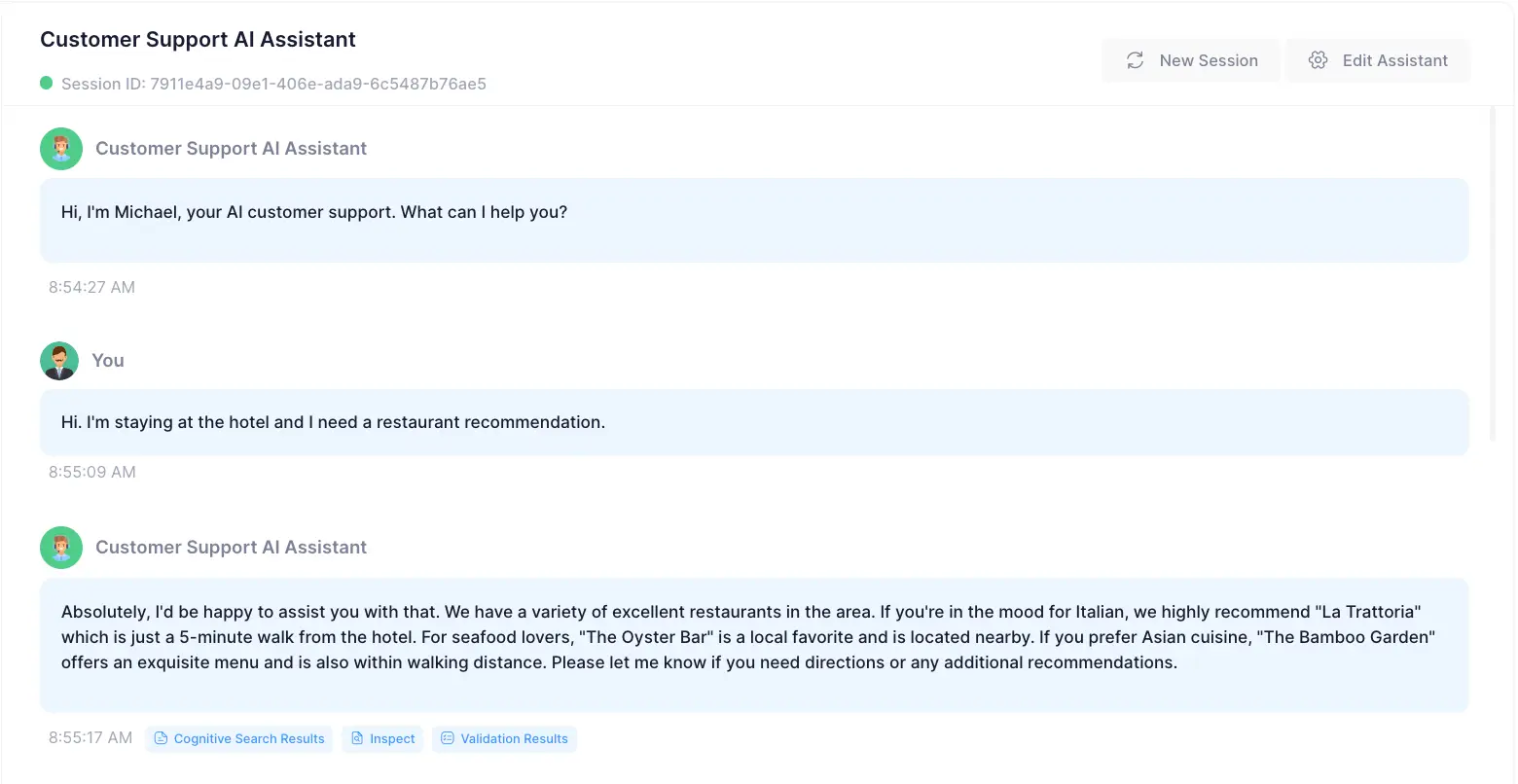Open the Cognitive Search Results document icon
1518x784 pixels.
(x=161, y=738)
